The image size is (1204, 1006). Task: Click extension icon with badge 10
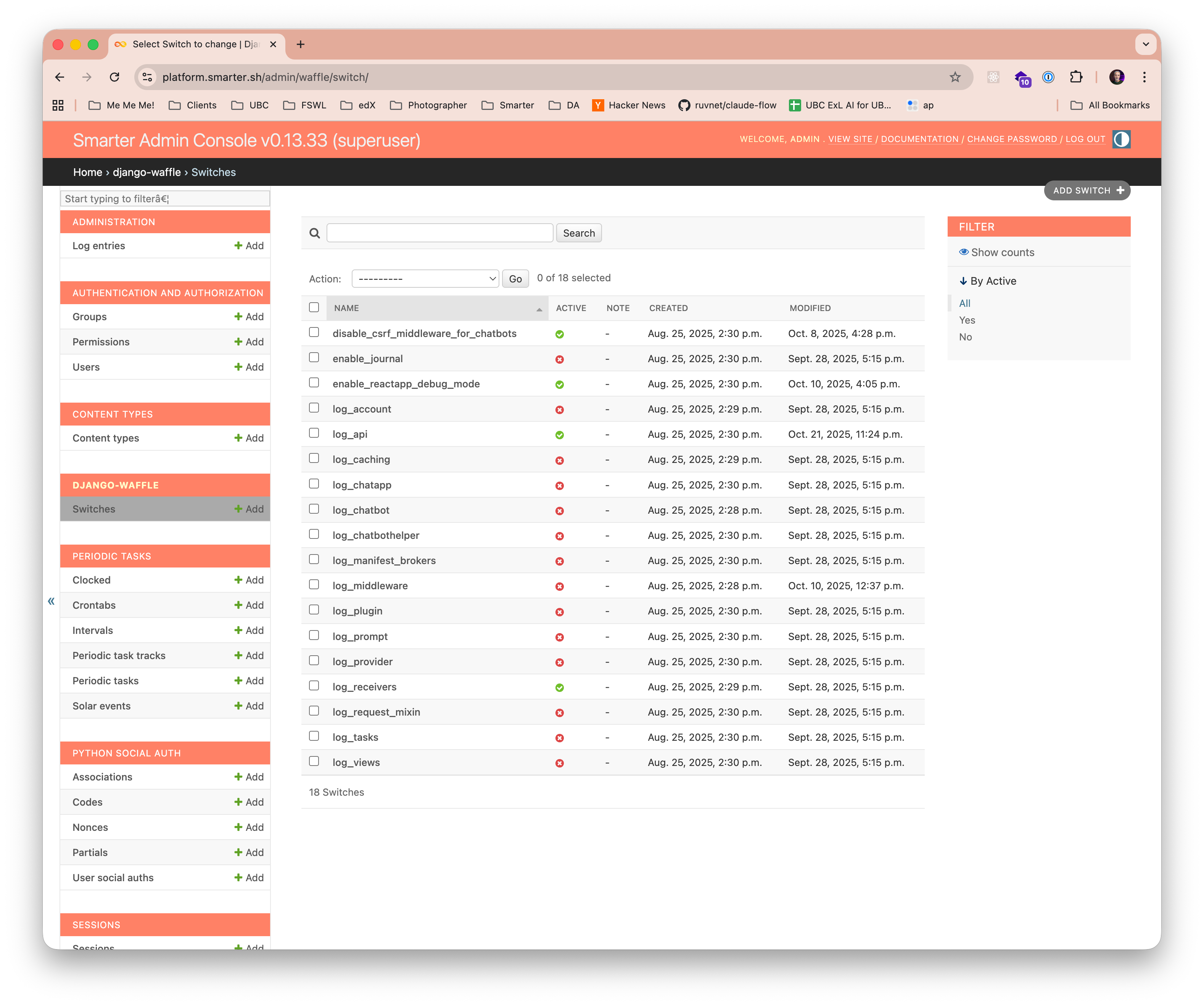(1022, 78)
